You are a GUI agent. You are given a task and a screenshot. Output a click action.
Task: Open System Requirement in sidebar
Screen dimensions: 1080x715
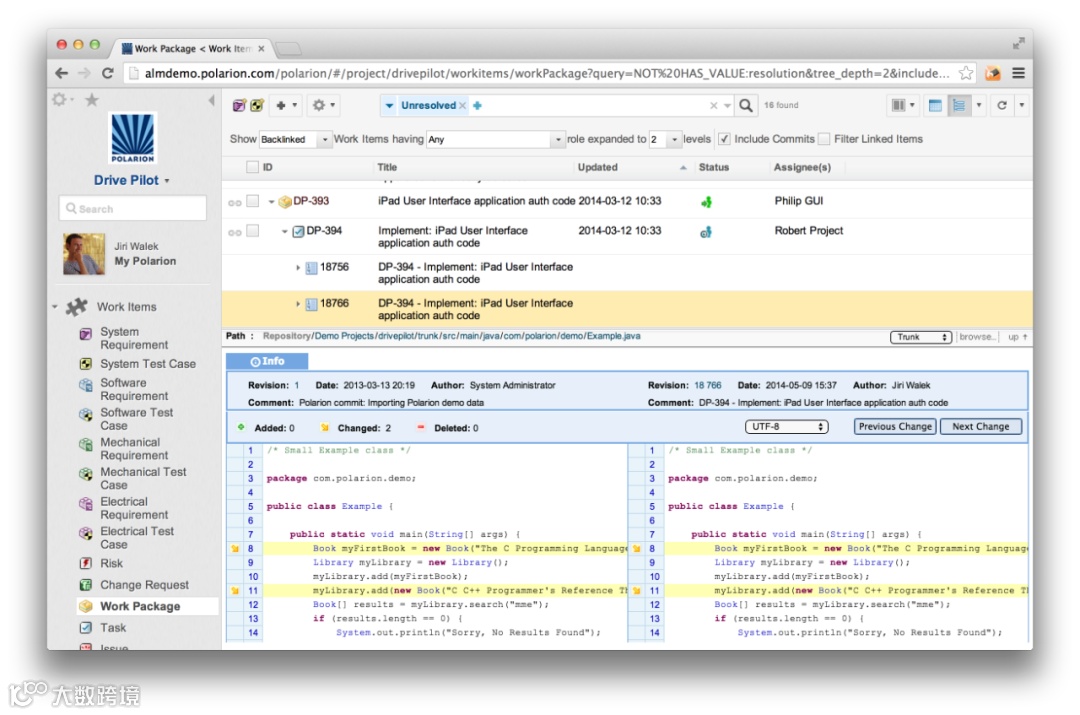pos(134,338)
